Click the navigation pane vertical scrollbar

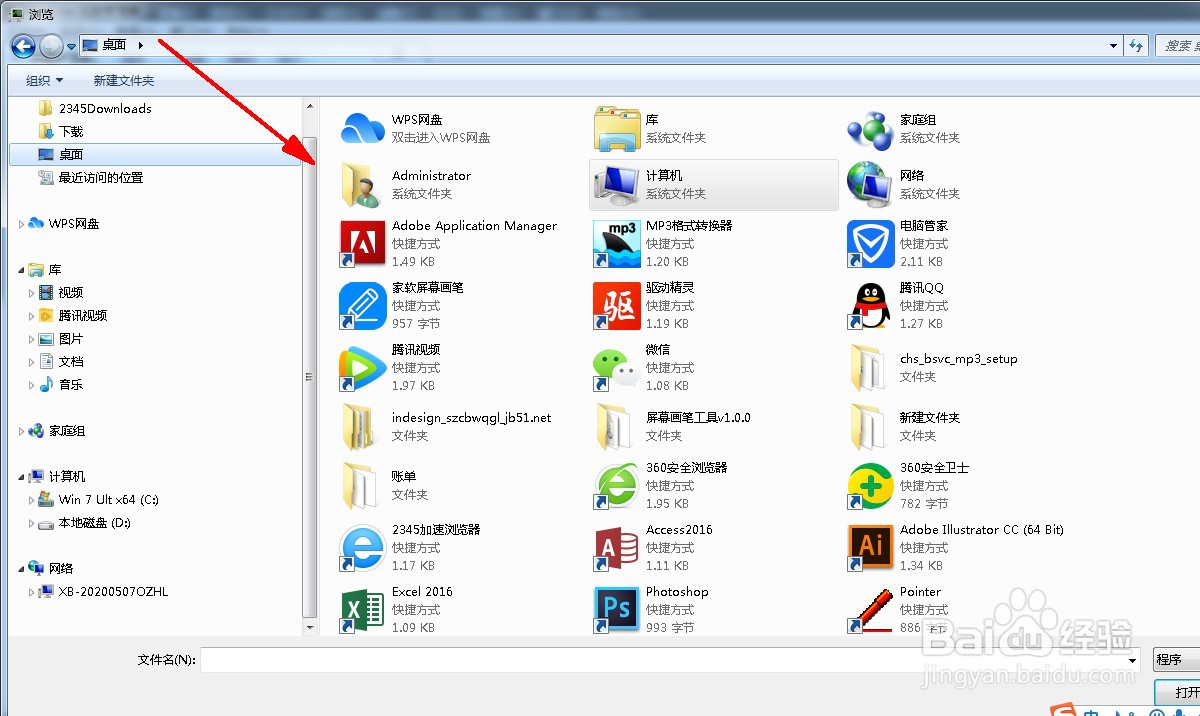click(310, 376)
